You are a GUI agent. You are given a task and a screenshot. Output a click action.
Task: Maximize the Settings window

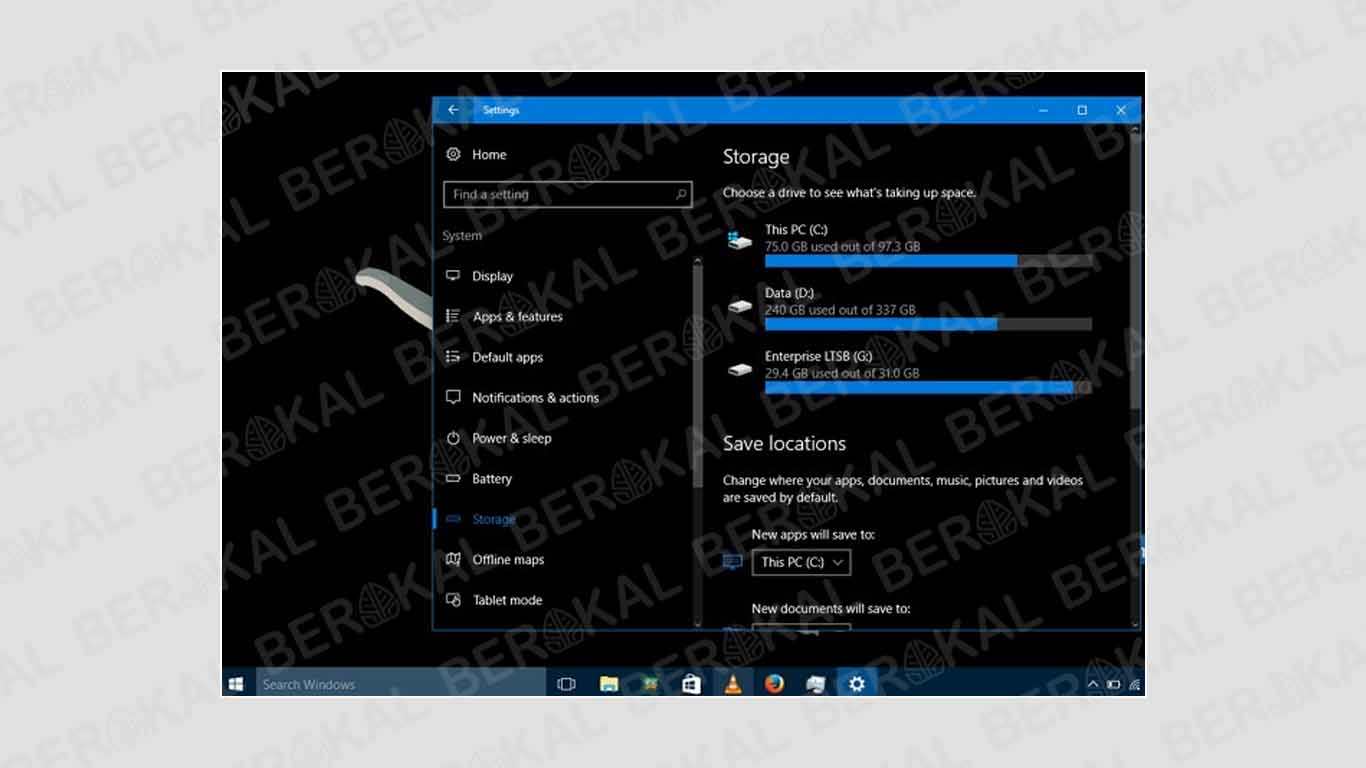(x=1082, y=110)
